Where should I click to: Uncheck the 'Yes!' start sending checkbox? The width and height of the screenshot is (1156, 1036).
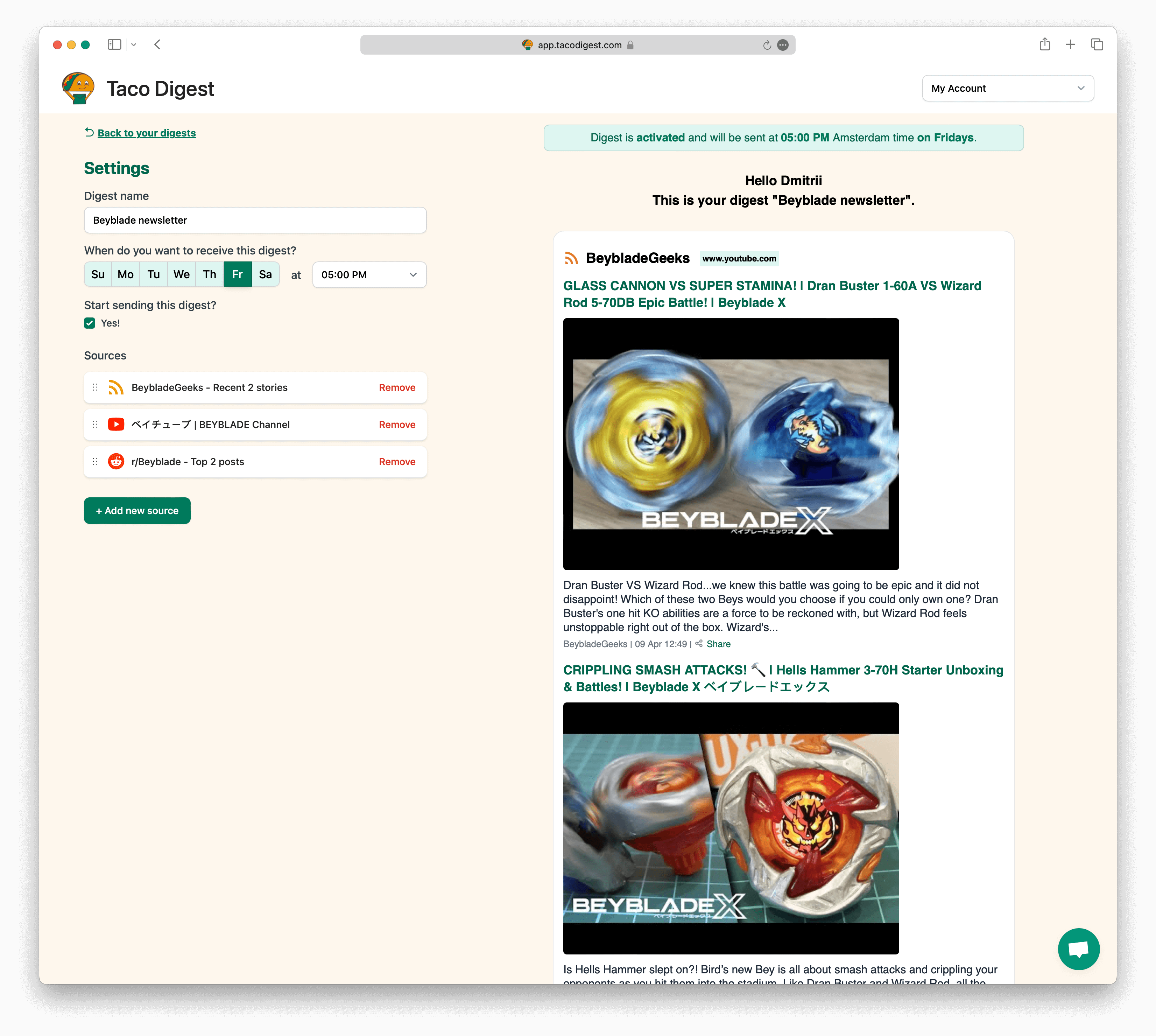[90, 323]
